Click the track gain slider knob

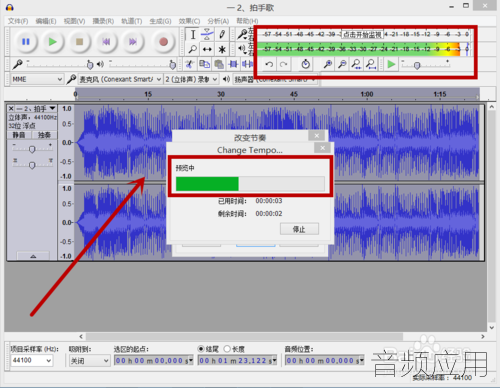[x=32, y=149]
